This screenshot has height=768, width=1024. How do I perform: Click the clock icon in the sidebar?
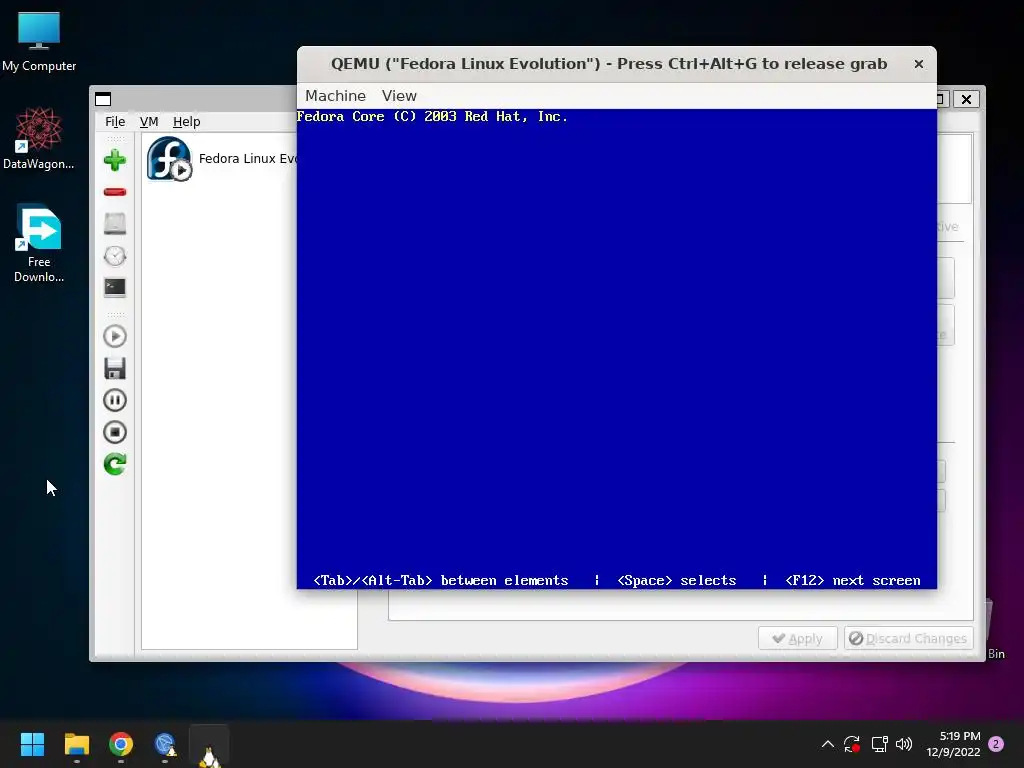(115, 255)
